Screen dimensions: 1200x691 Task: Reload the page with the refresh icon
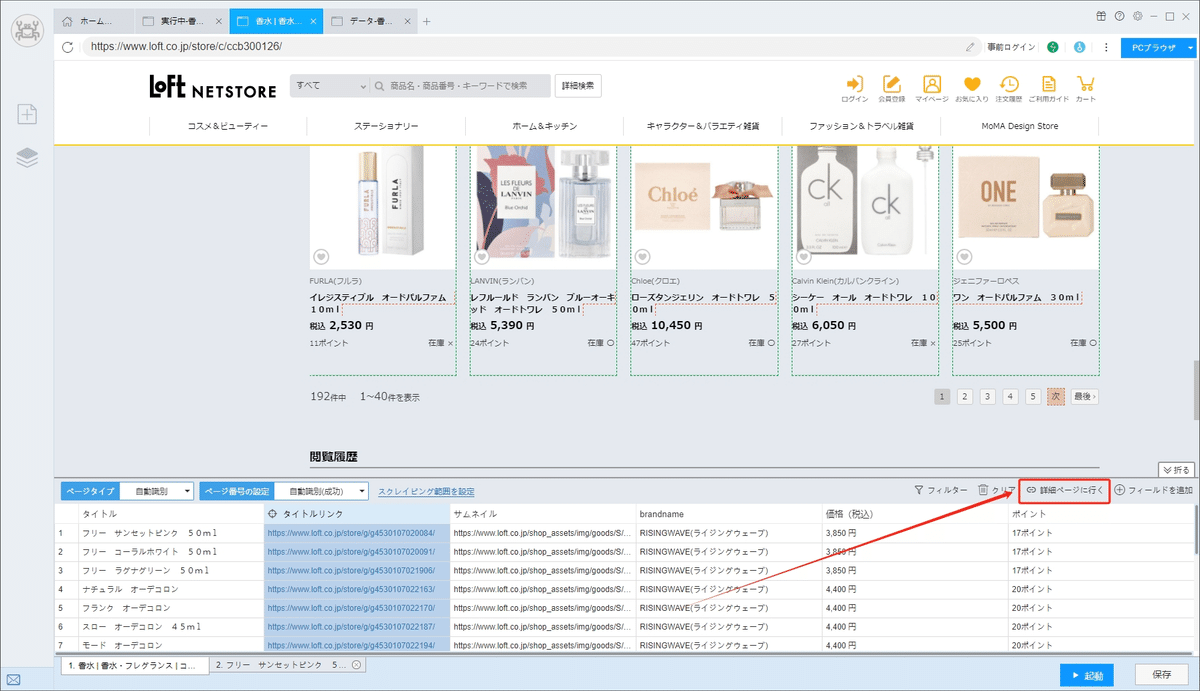pyautogui.click(x=68, y=46)
